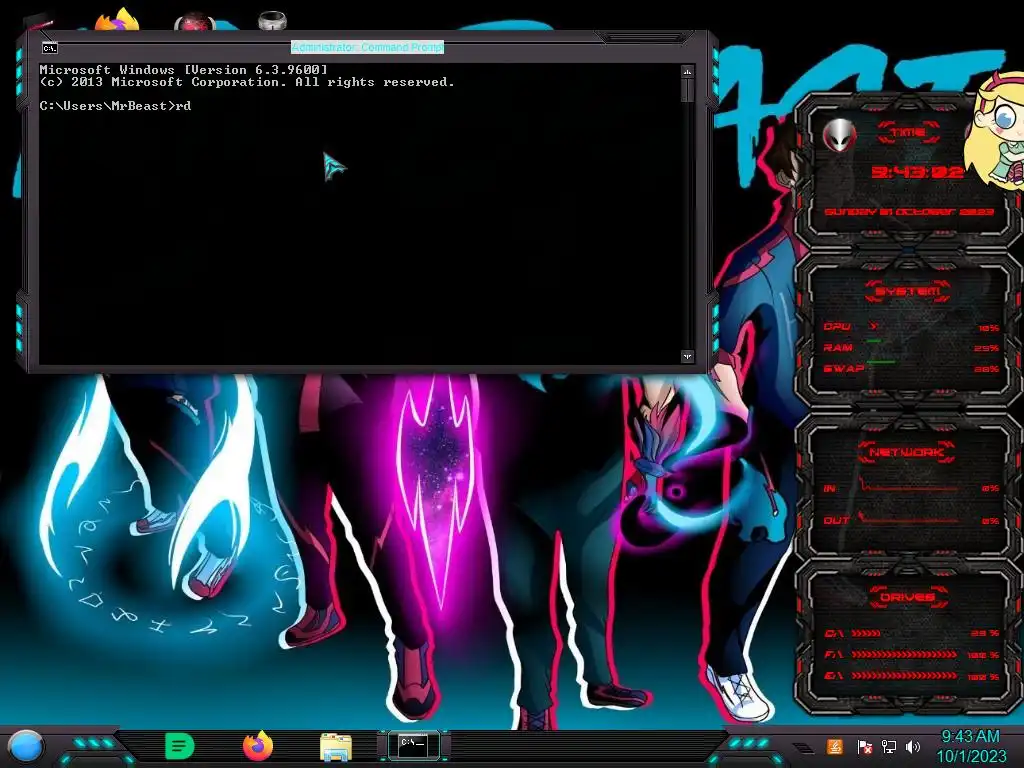Click the Command Prompt scroll up arrow
This screenshot has height=768, width=1024.
pyautogui.click(x=687, y=71)
